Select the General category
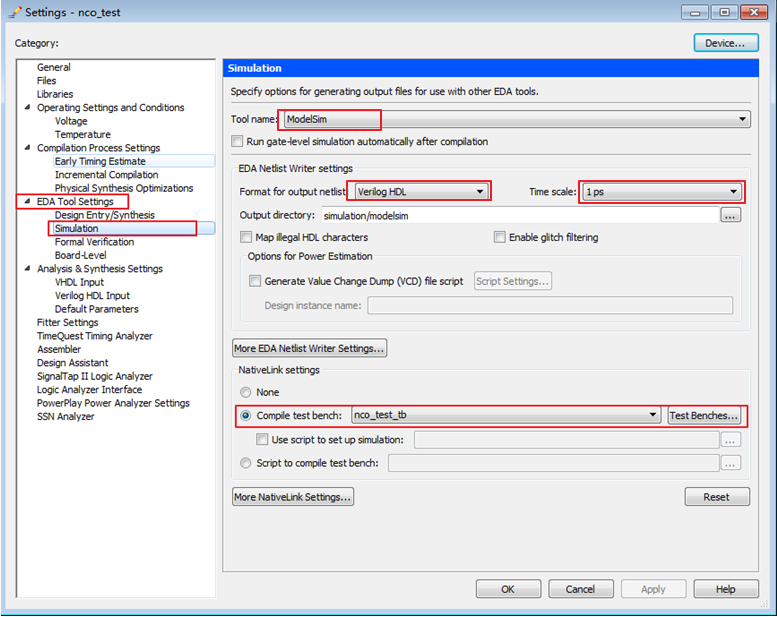 click(54, 67)
